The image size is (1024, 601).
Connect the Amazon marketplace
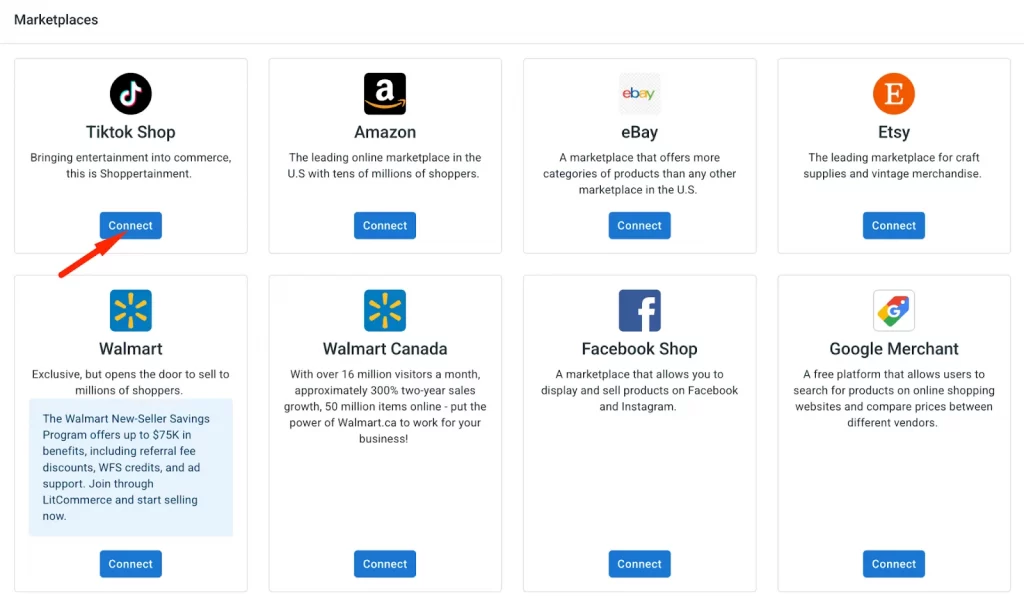(384, 225)
